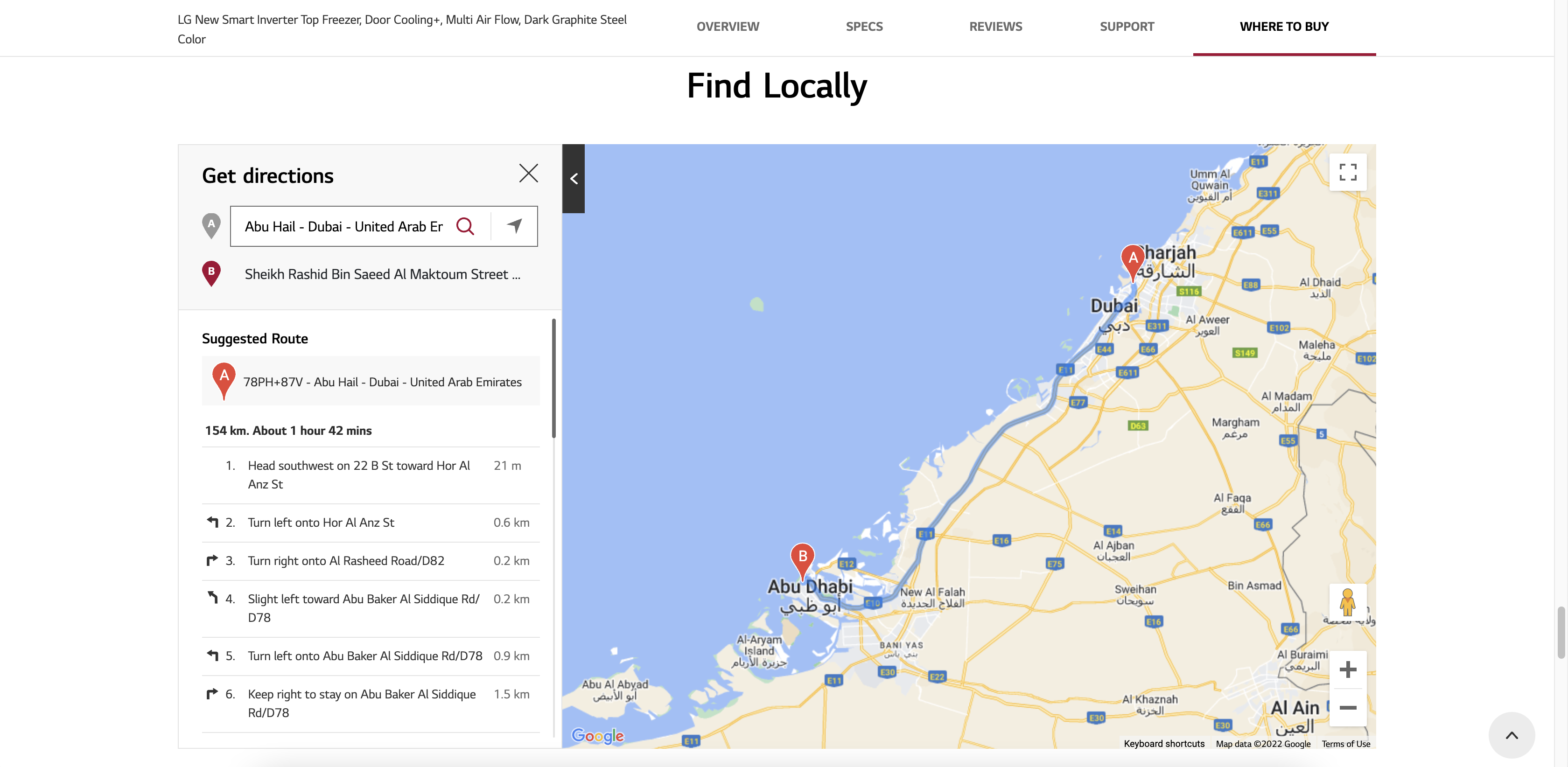Image resolution: width=1568 pixels, height=767 pixels.
Task: Click LG New Smart Inverter product title
Action: pos(402,29)
